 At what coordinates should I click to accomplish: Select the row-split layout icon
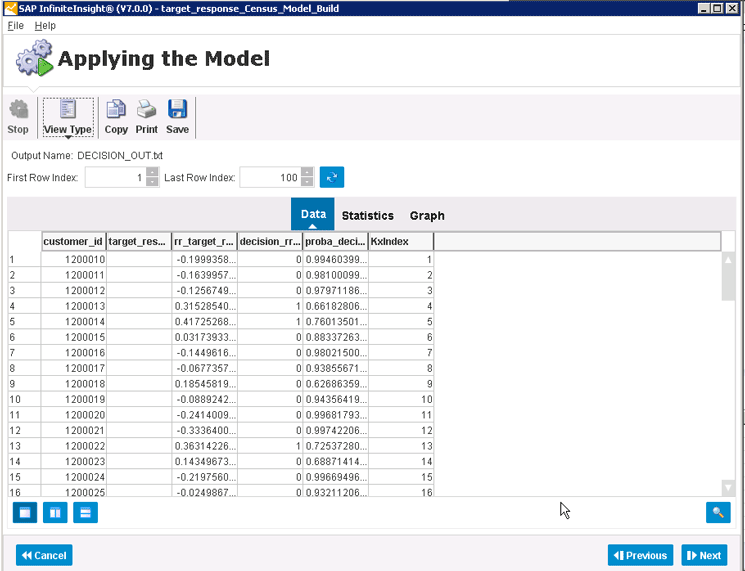(x=85, y=512)
